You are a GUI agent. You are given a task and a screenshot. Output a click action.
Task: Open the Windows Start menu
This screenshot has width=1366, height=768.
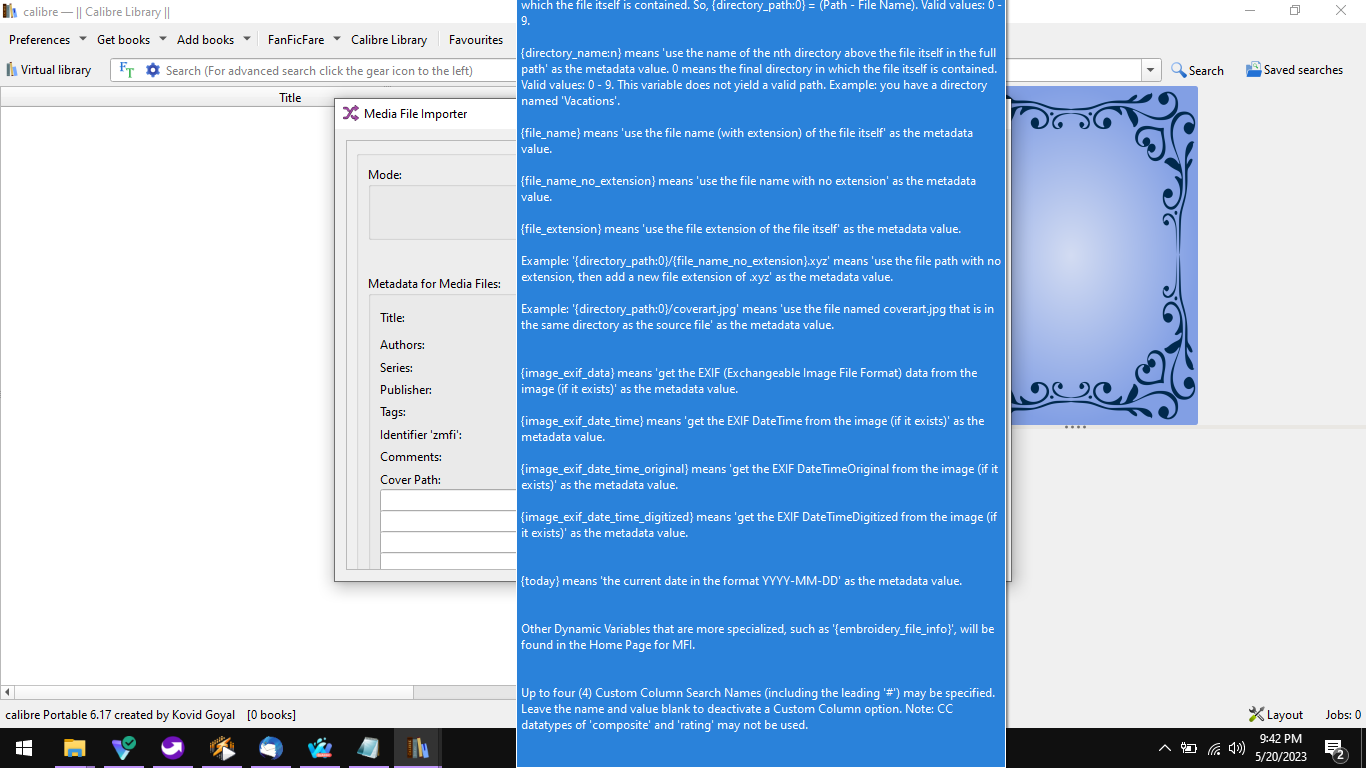tap(23, 748)
